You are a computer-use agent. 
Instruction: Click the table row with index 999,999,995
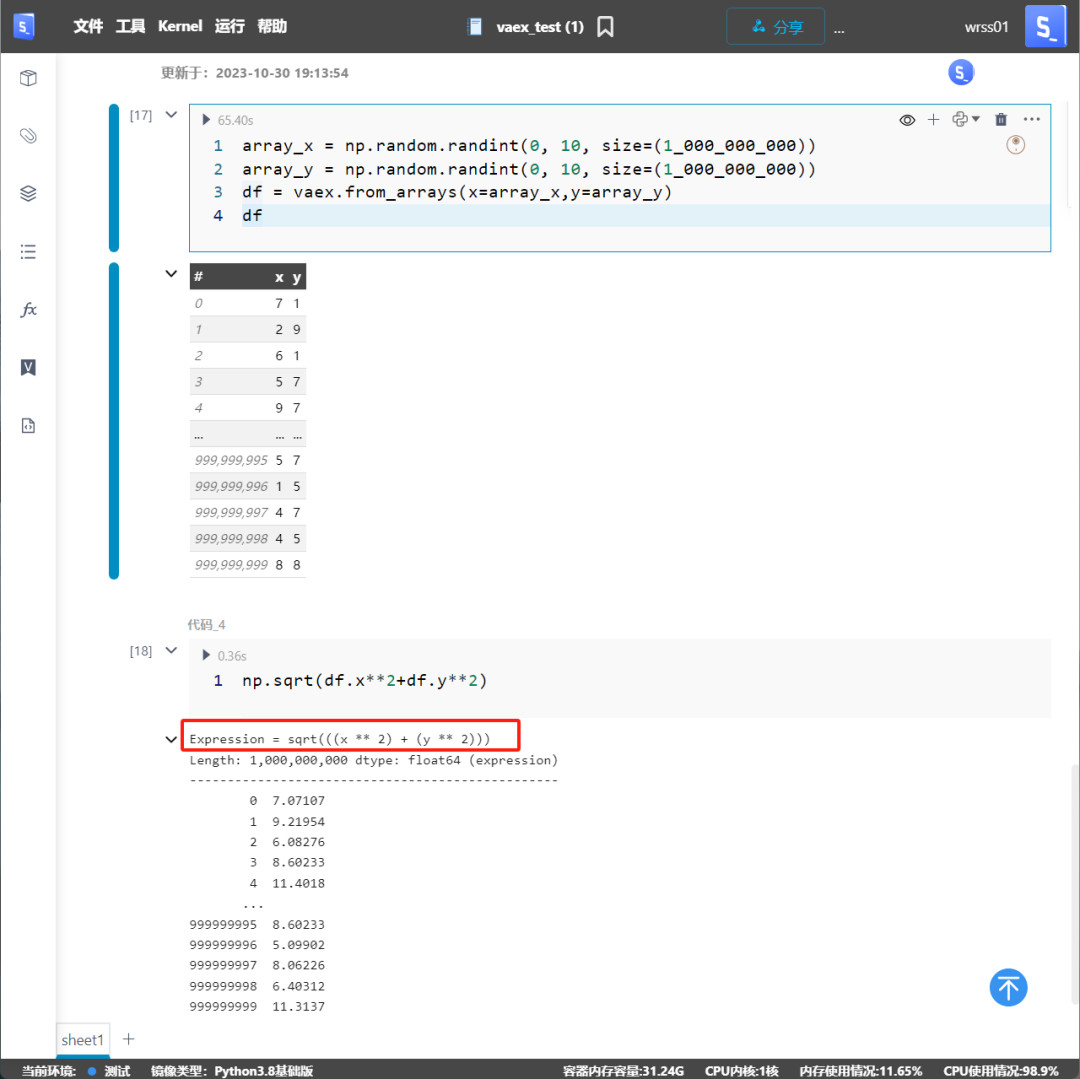248,460
